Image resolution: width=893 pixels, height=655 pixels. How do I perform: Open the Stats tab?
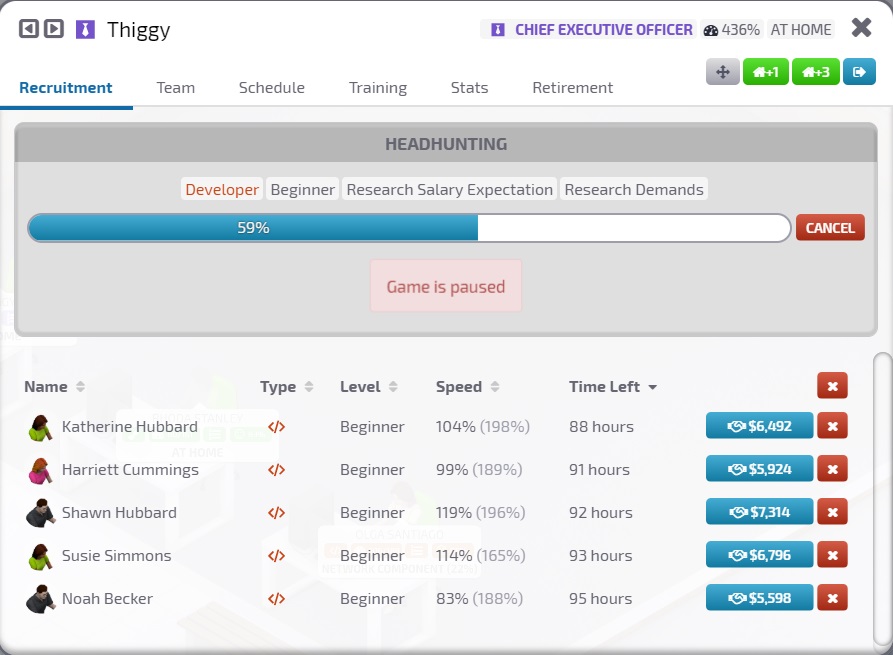pos(469,88)
